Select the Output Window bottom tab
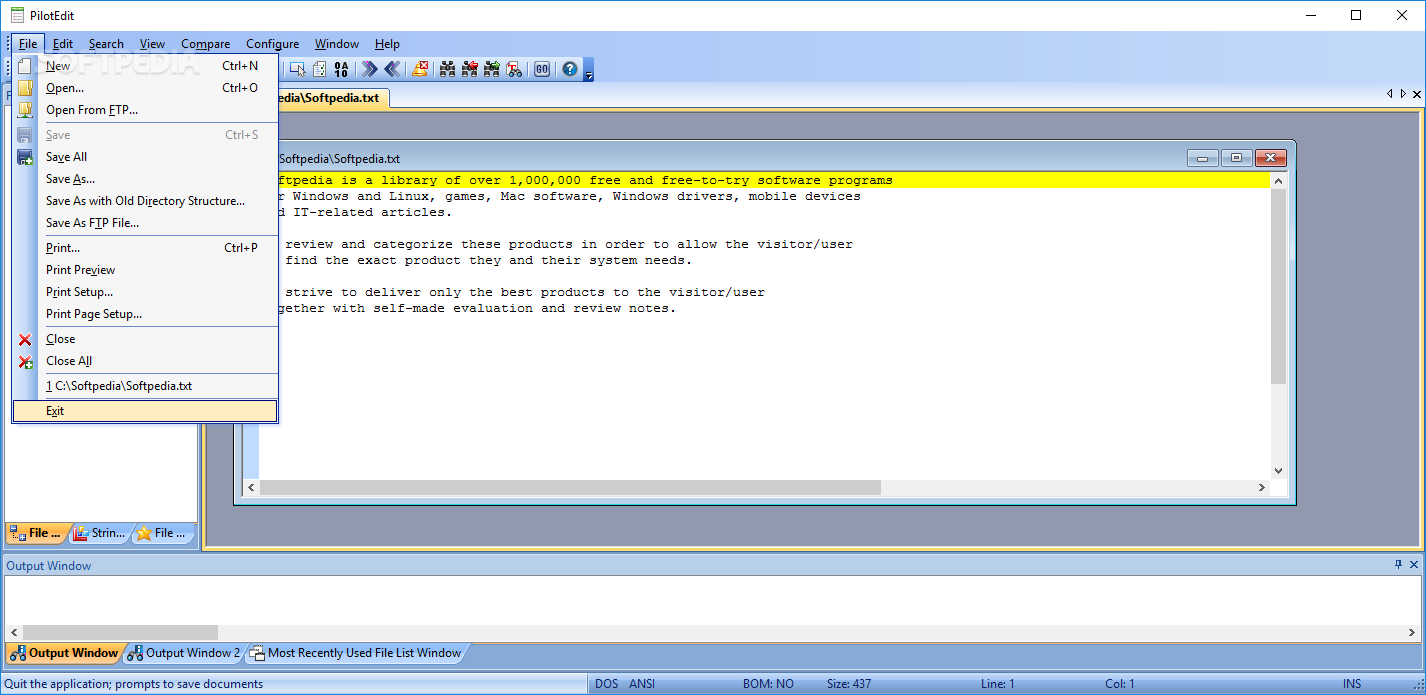Image resolution: width=1426 pixels, height=695 pixels. tap(65, 653)
